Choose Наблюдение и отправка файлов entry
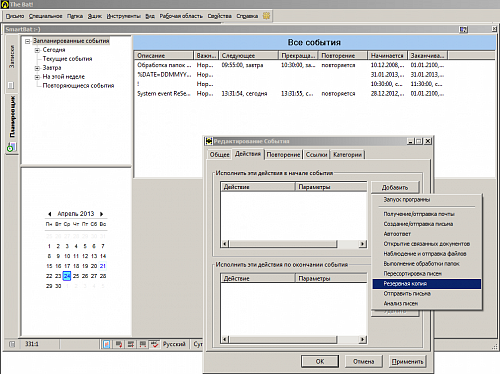This screenshot has width=500, height=374. click(x=426, y=254)
